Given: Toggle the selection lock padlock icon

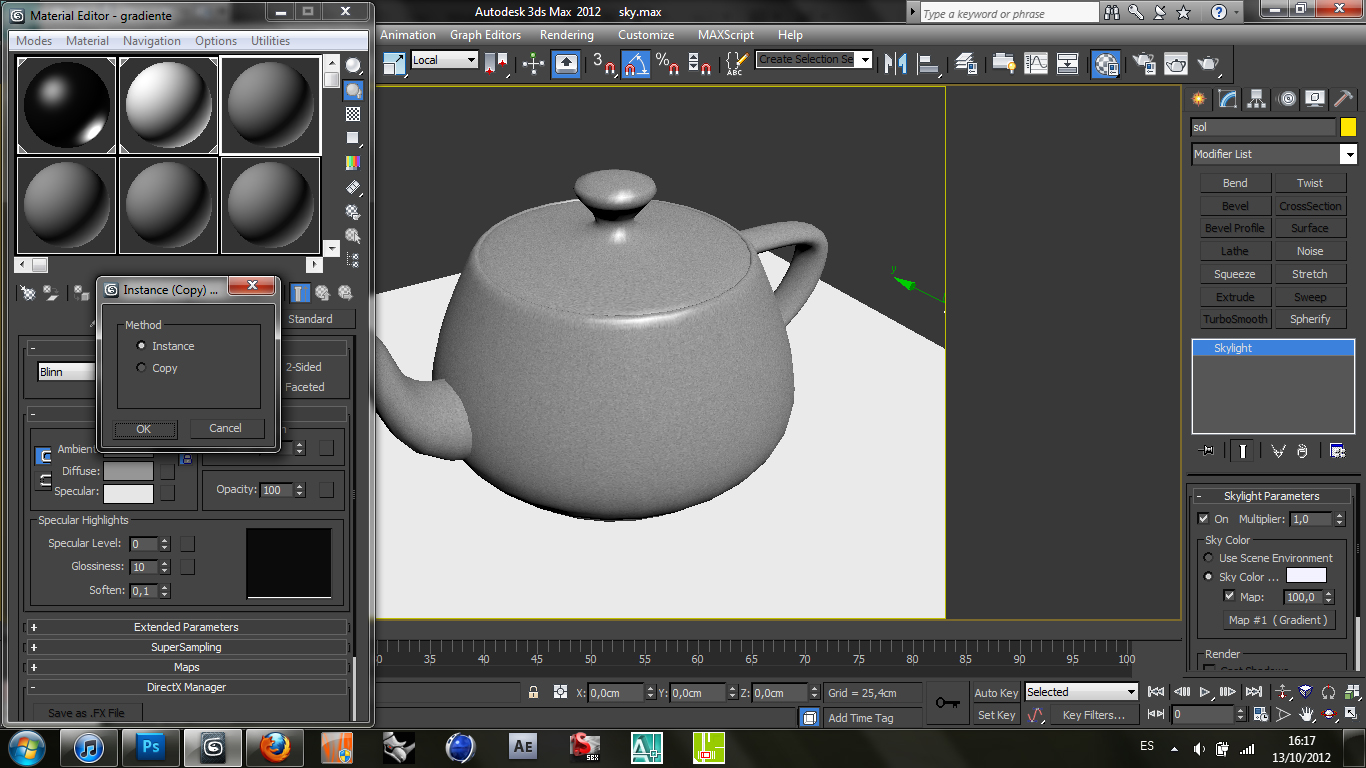Looking at the screenshot, I should (x=533, y=692).
